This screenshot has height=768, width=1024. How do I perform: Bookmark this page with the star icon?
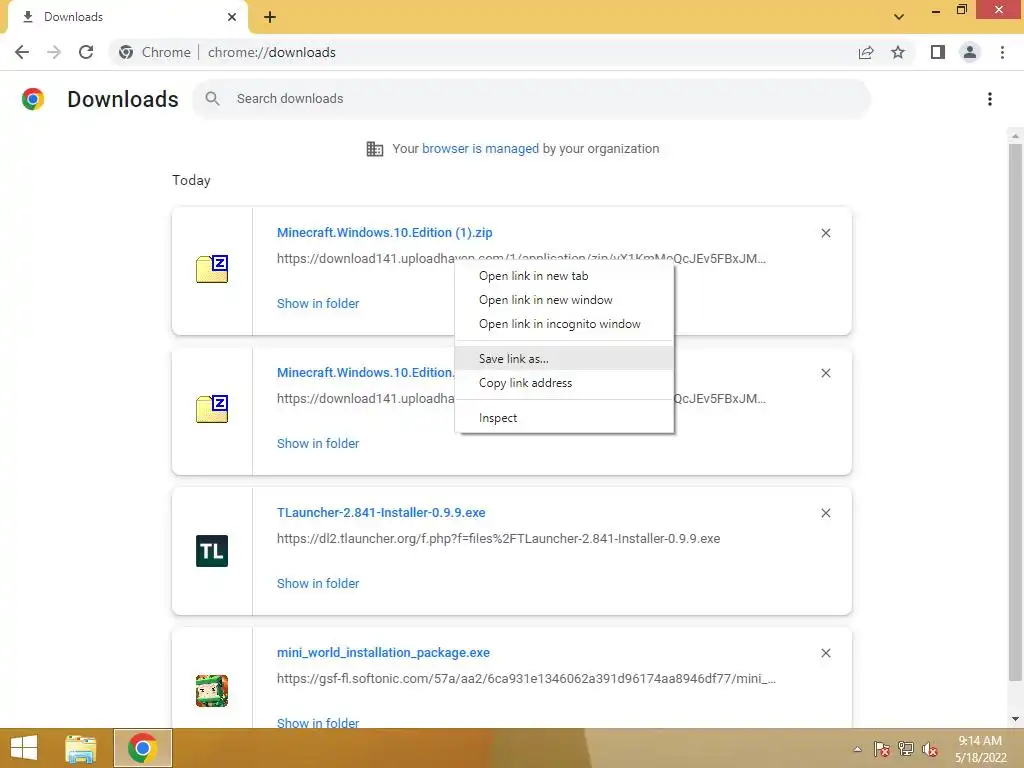coord(898,52)
